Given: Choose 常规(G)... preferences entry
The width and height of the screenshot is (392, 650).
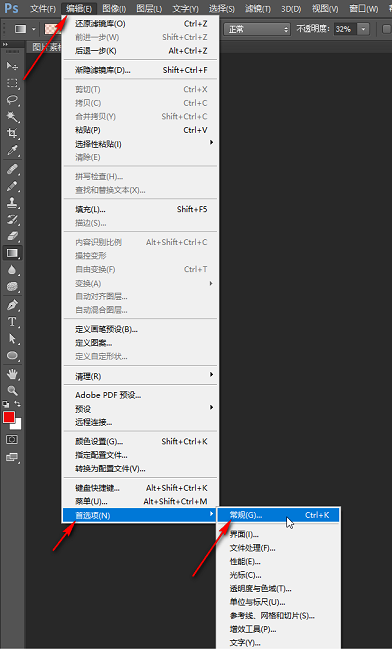Looking at the screenshot, I should coord(278,515).
